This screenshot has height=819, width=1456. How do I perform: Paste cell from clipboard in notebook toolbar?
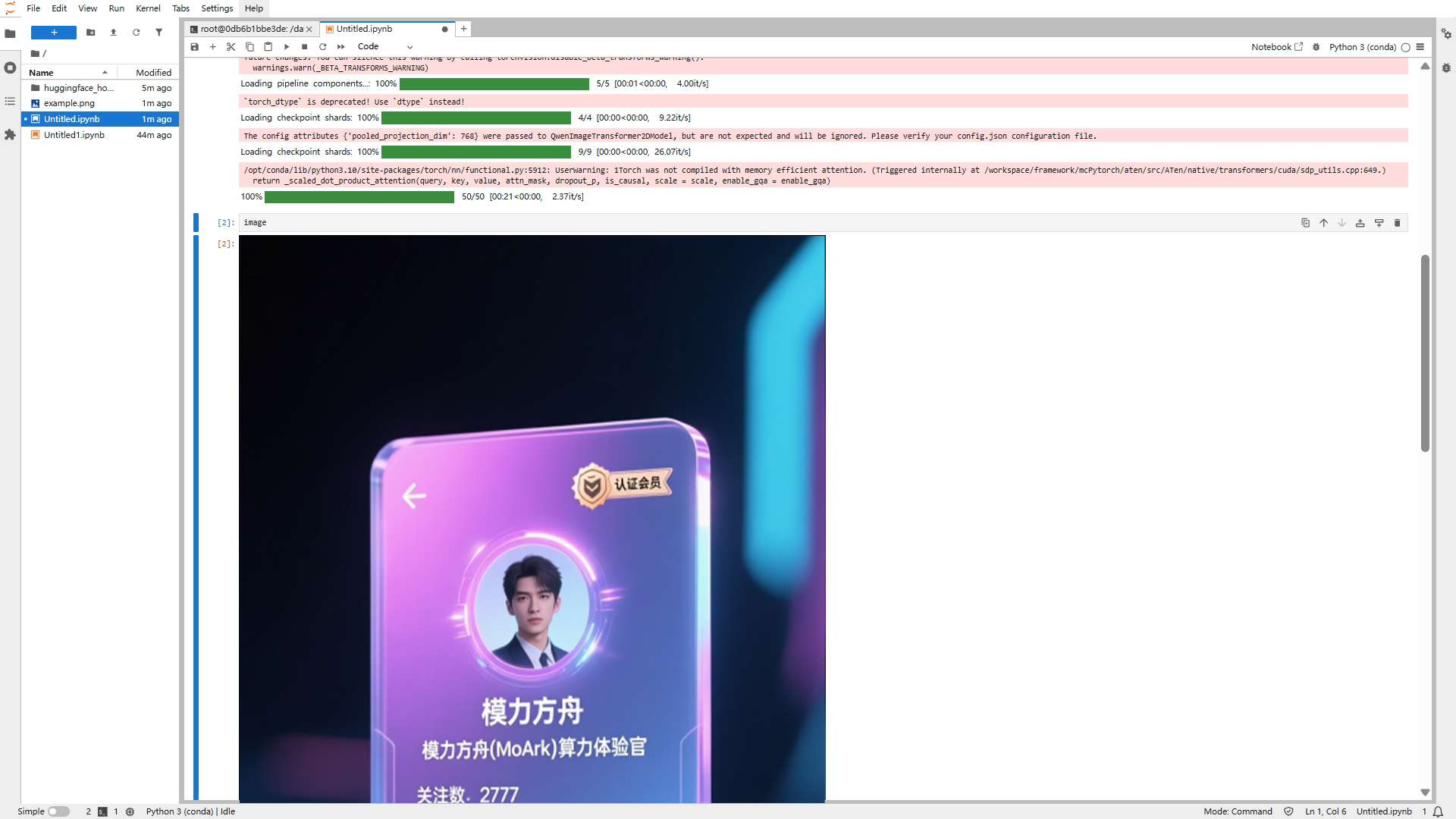[x=268, y=47]
